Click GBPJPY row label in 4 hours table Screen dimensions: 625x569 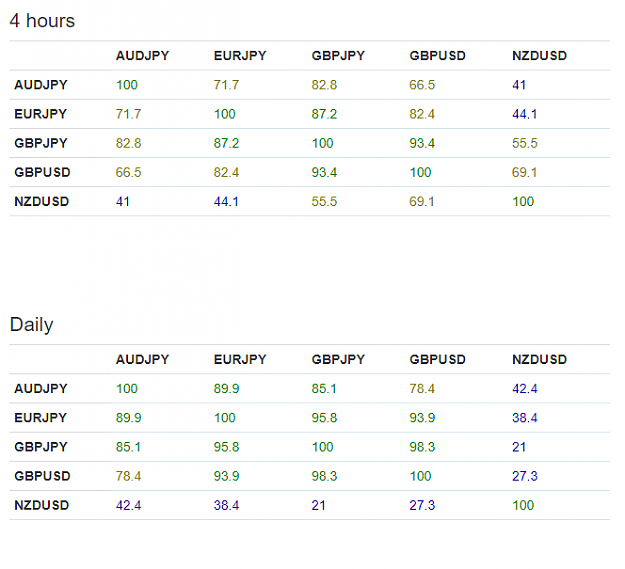[41, 143]
